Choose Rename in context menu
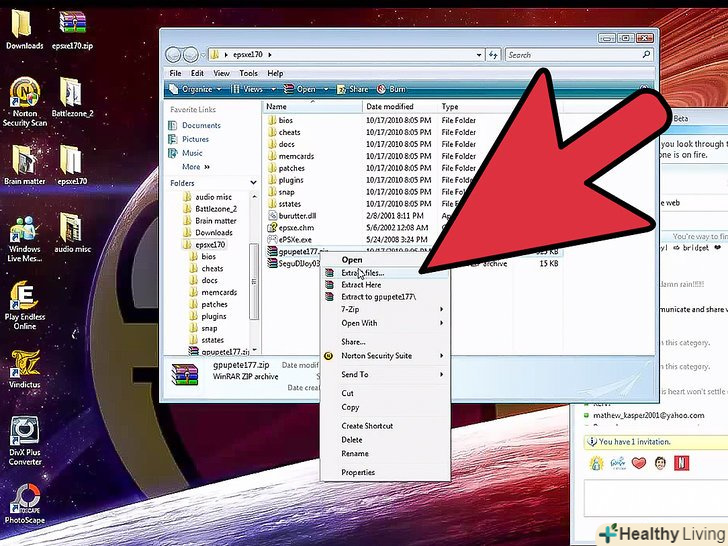Viewport: 728px width, 546px height. coord(385,454)
